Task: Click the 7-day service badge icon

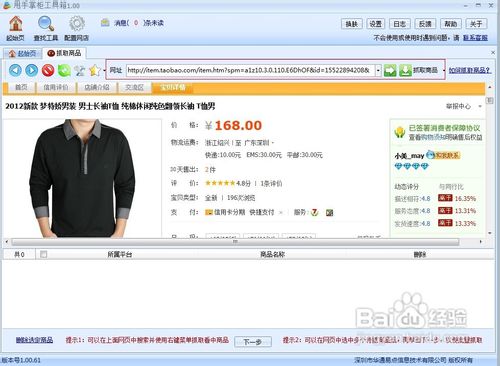Action: pyautogui.click(x=314, y=212)
